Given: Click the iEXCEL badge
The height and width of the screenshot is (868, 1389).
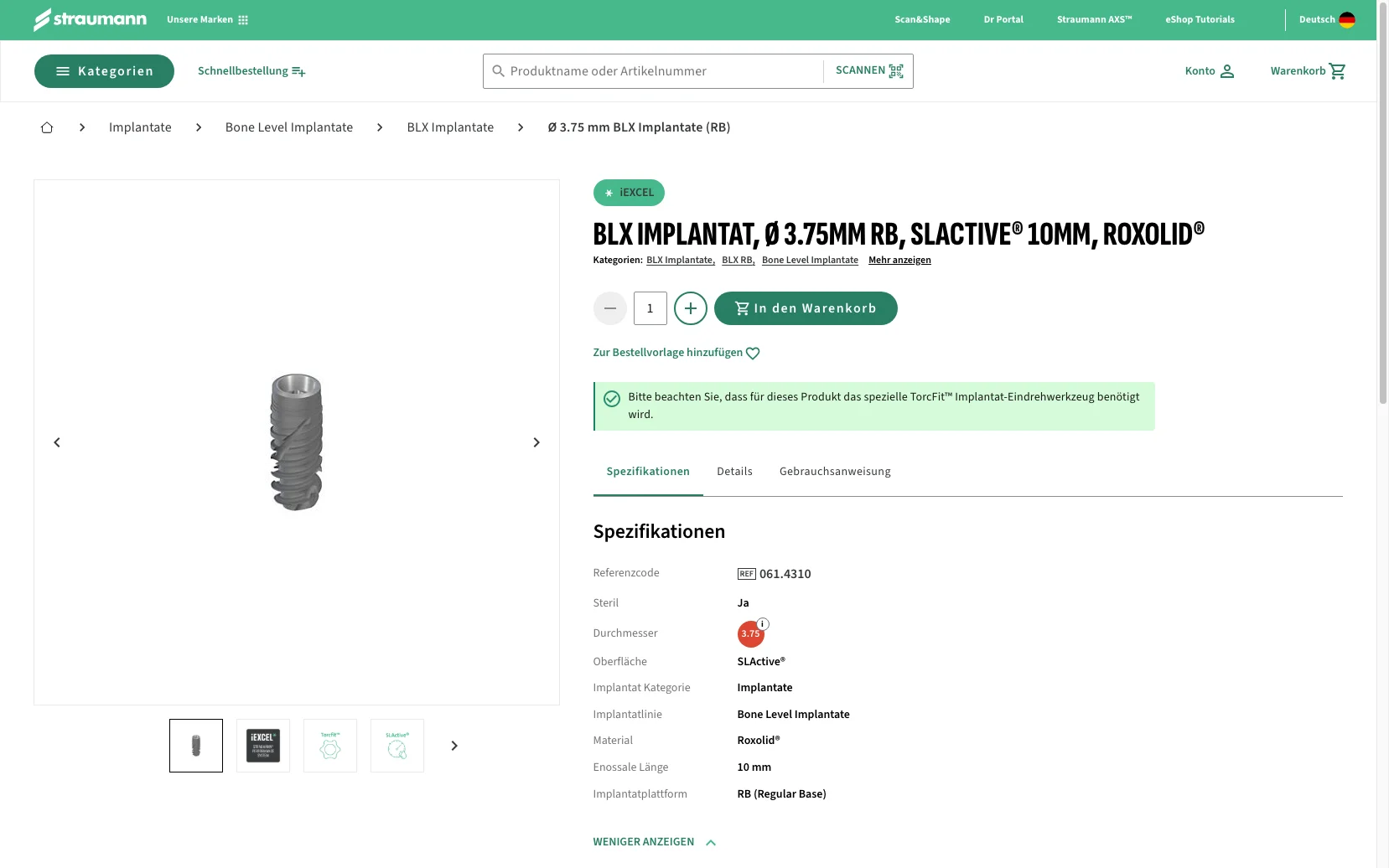Looking at the screenshot, I should (x=629, y=193).
